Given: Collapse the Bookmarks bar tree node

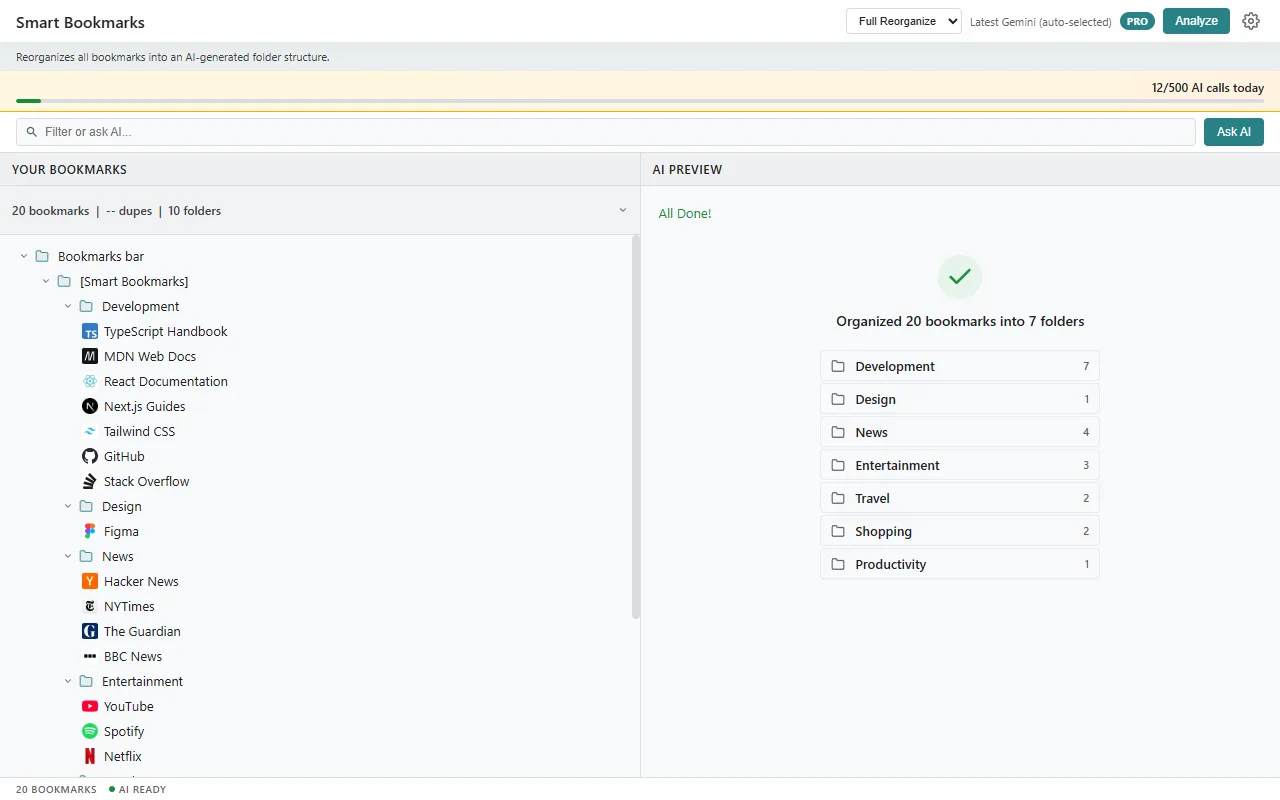Looking at the screenshot, I should (x=24, y=256).
